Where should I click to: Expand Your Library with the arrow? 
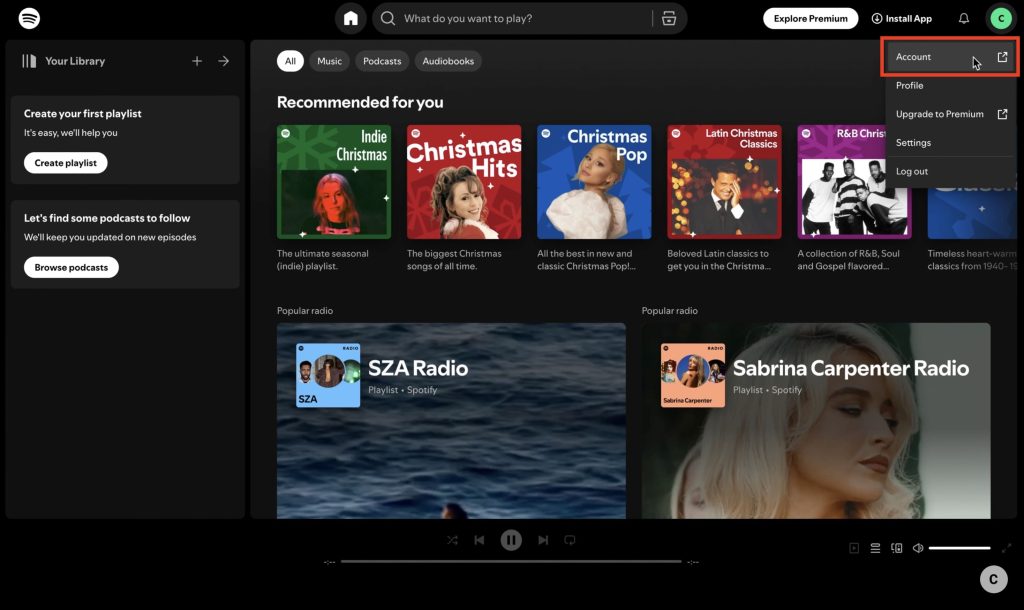[223, 61]
